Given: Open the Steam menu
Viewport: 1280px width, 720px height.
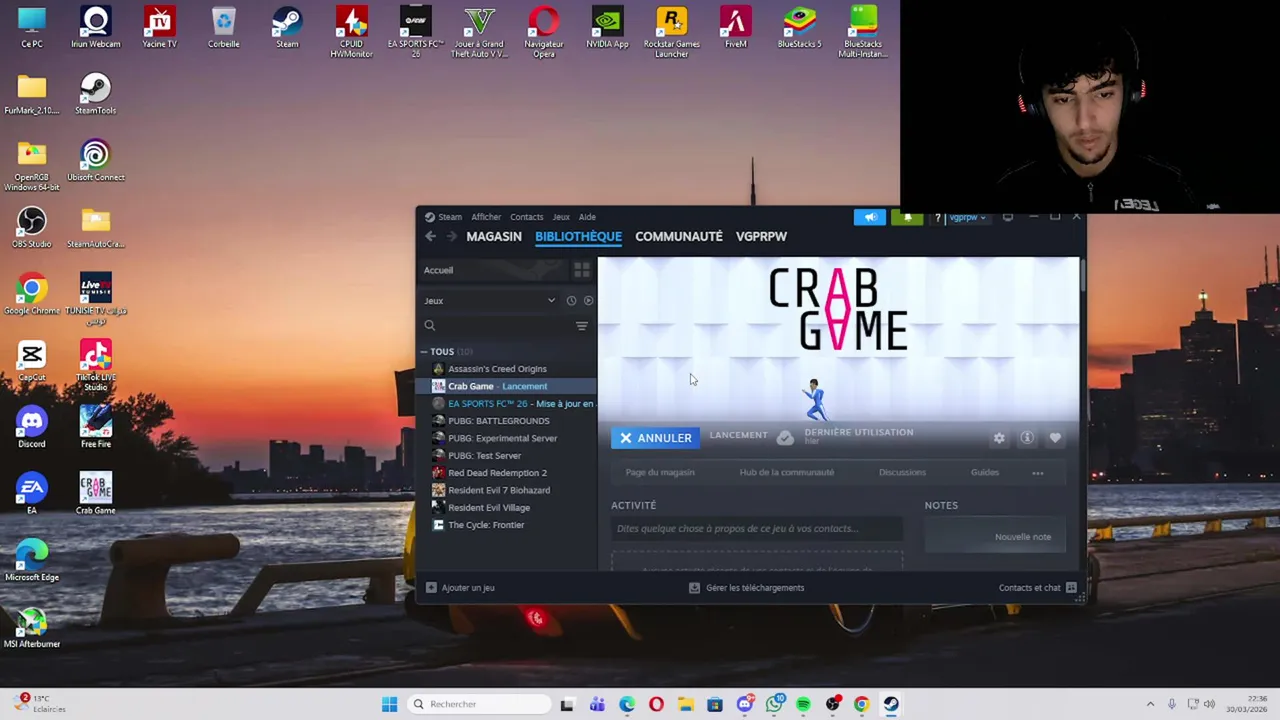Looking at the screenshot, I should tap(443, 217).
